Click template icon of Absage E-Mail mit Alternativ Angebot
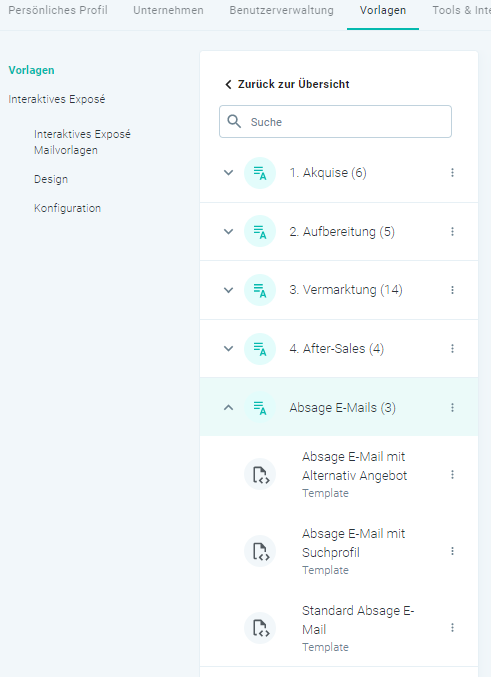Image resolution: width=491 pixels, height=677 pixels. pyautogui.click(x=260, y=475)
